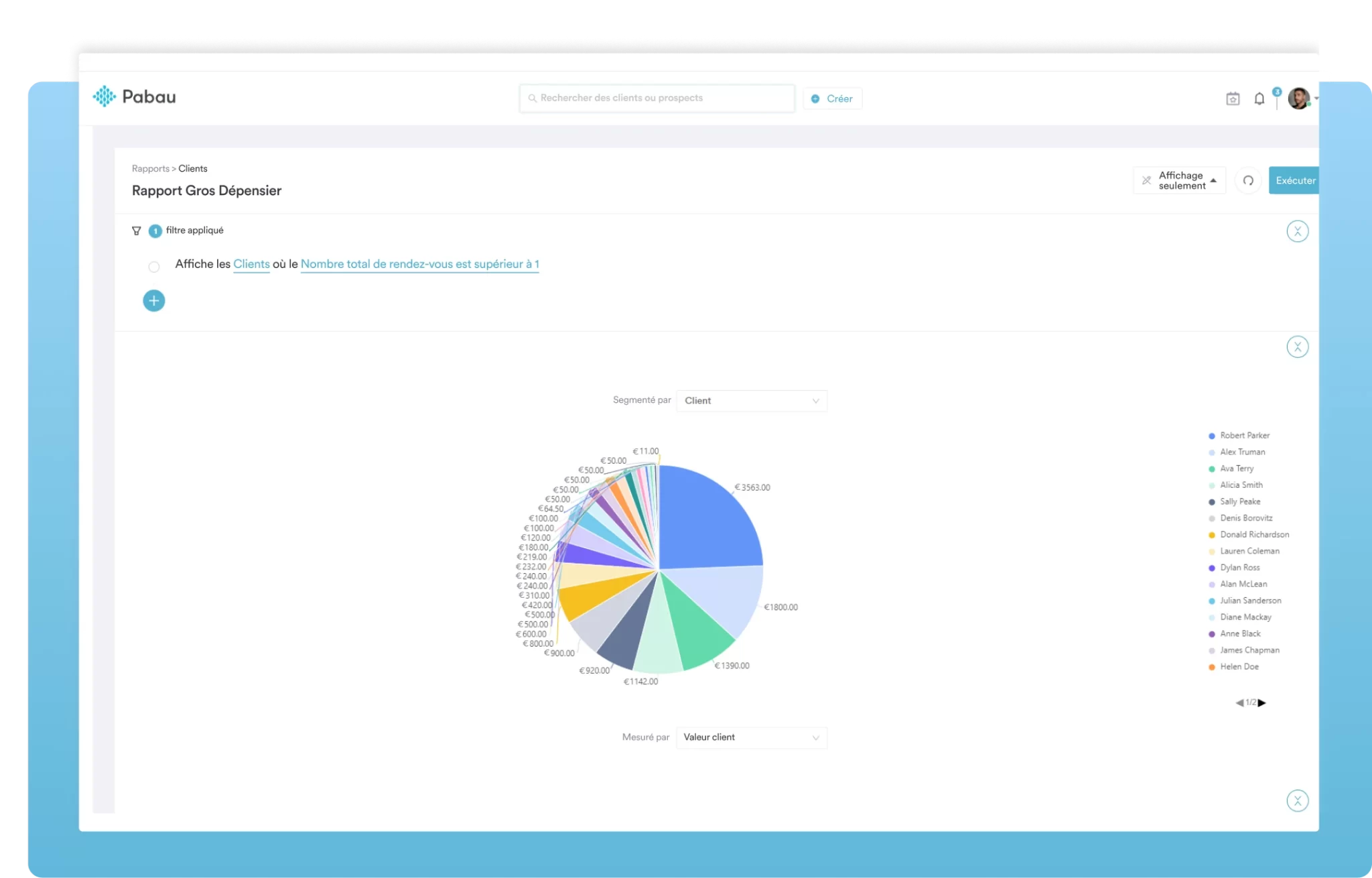Viewport: 1372px width, 878px height.
Task: Add new filter with plus button
Action: tap(154, 301)
